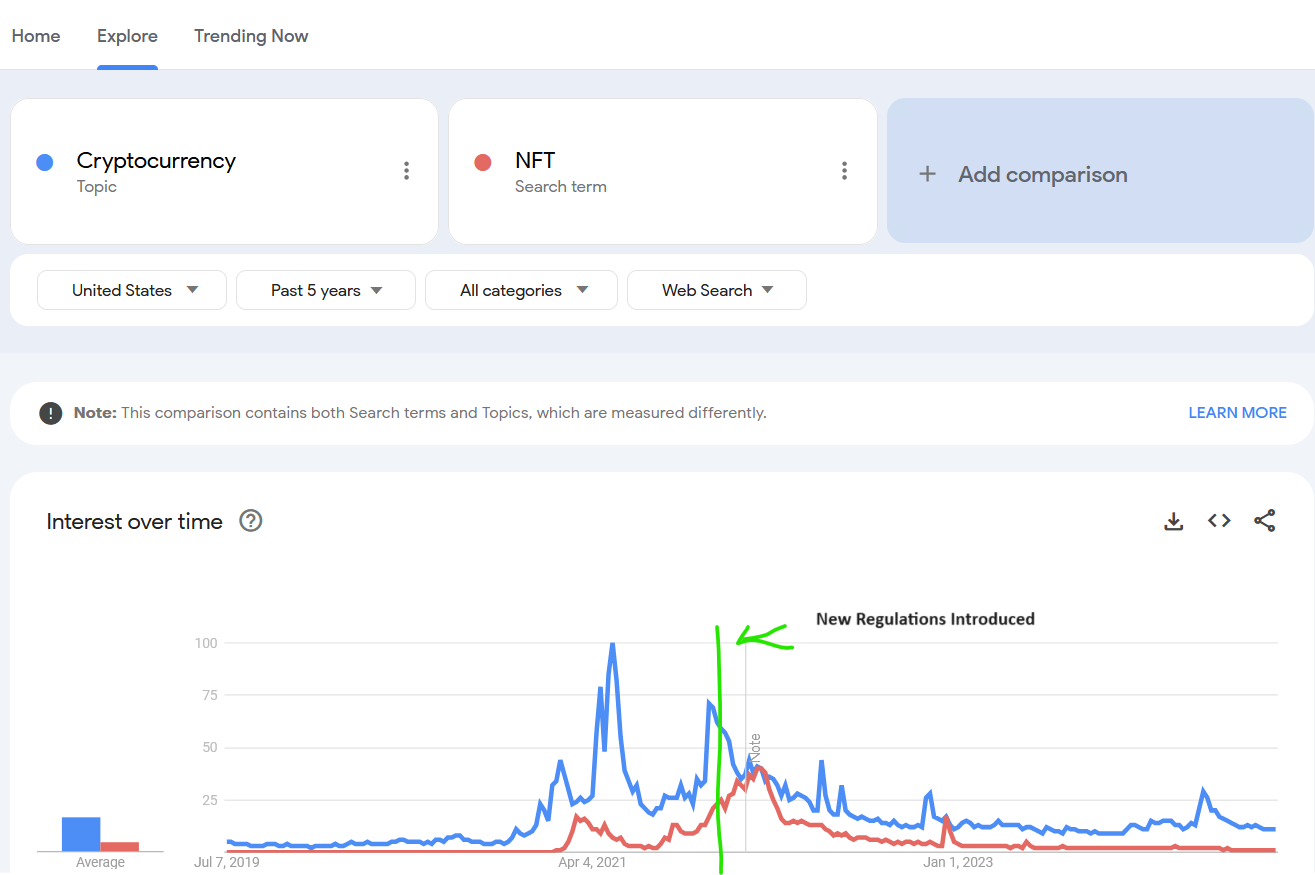Open the NFT term's three-dot menu
The height and width of the screenshot is (875, 1315).
click(844, 171)
